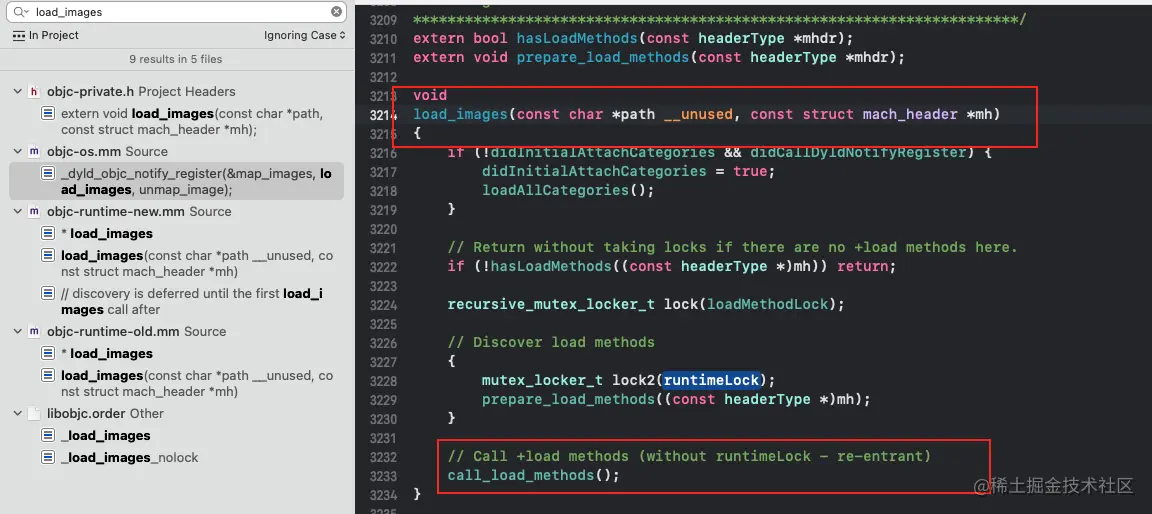Open '* load_images' result under objc-runtime-new.mm
1152x514 pixels.
point(107,234)
